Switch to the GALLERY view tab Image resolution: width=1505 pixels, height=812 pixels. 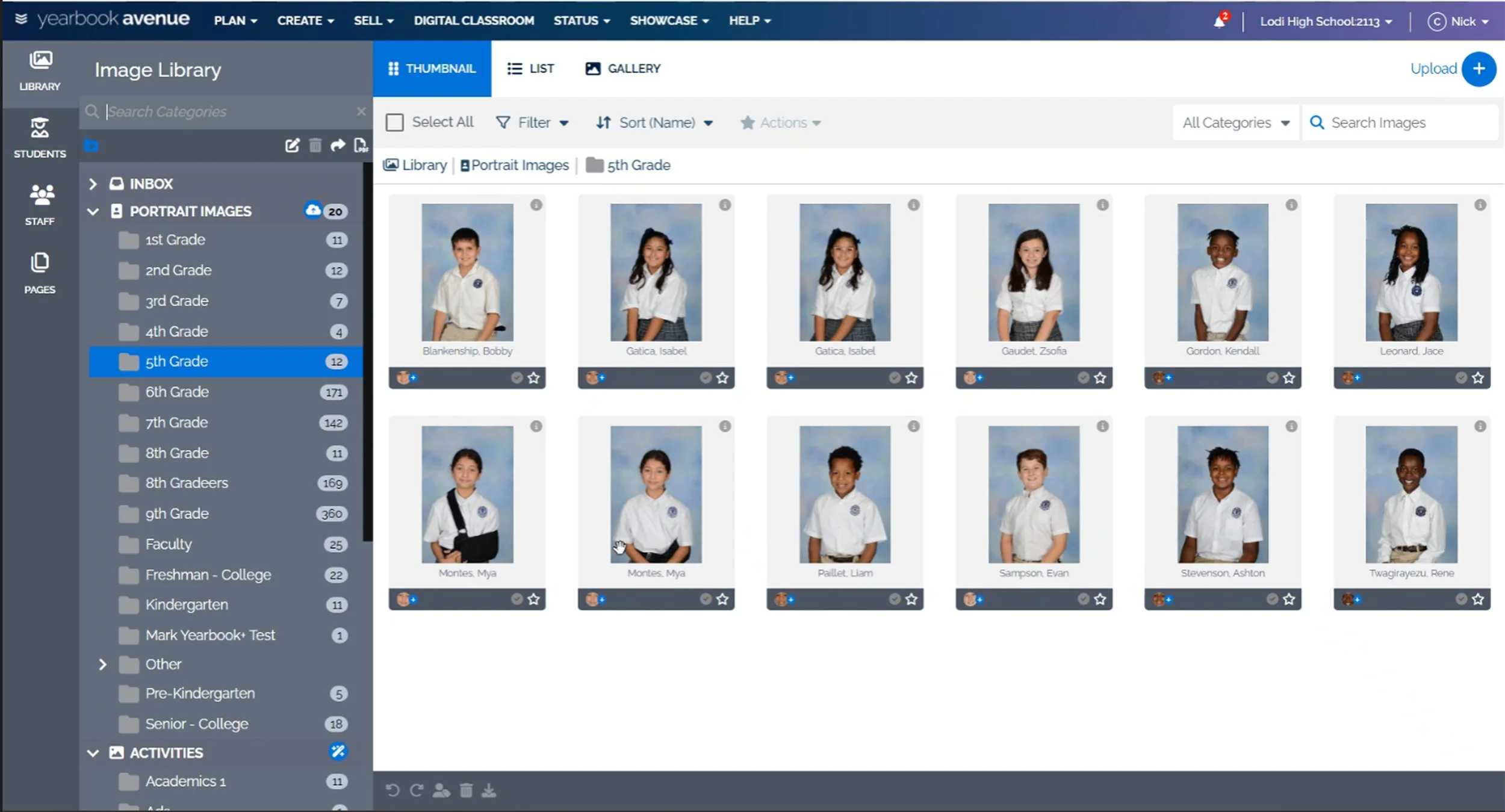click(x=622, y=69)
